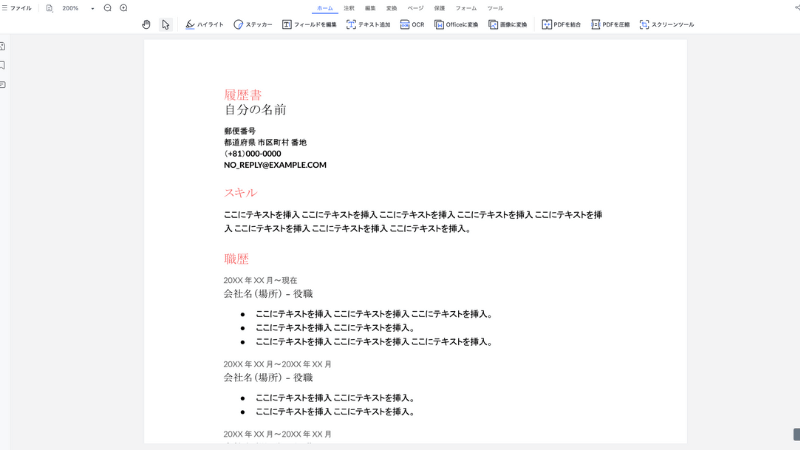The image size is (800, 450).
Task: Open the page thumbnails sidebar icon
Action: pos(3,46)
